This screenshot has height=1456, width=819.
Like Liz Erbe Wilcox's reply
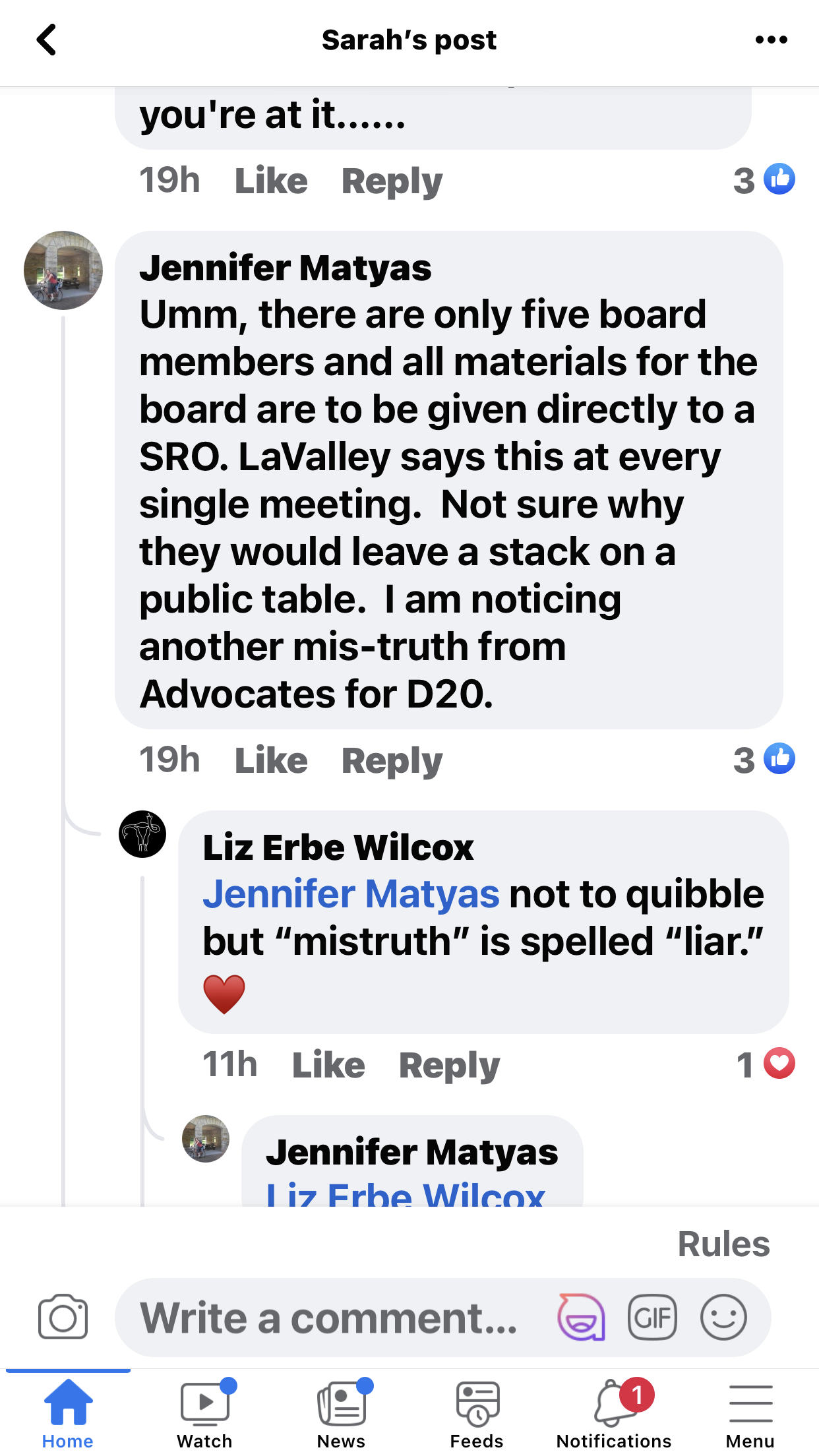328,1065
